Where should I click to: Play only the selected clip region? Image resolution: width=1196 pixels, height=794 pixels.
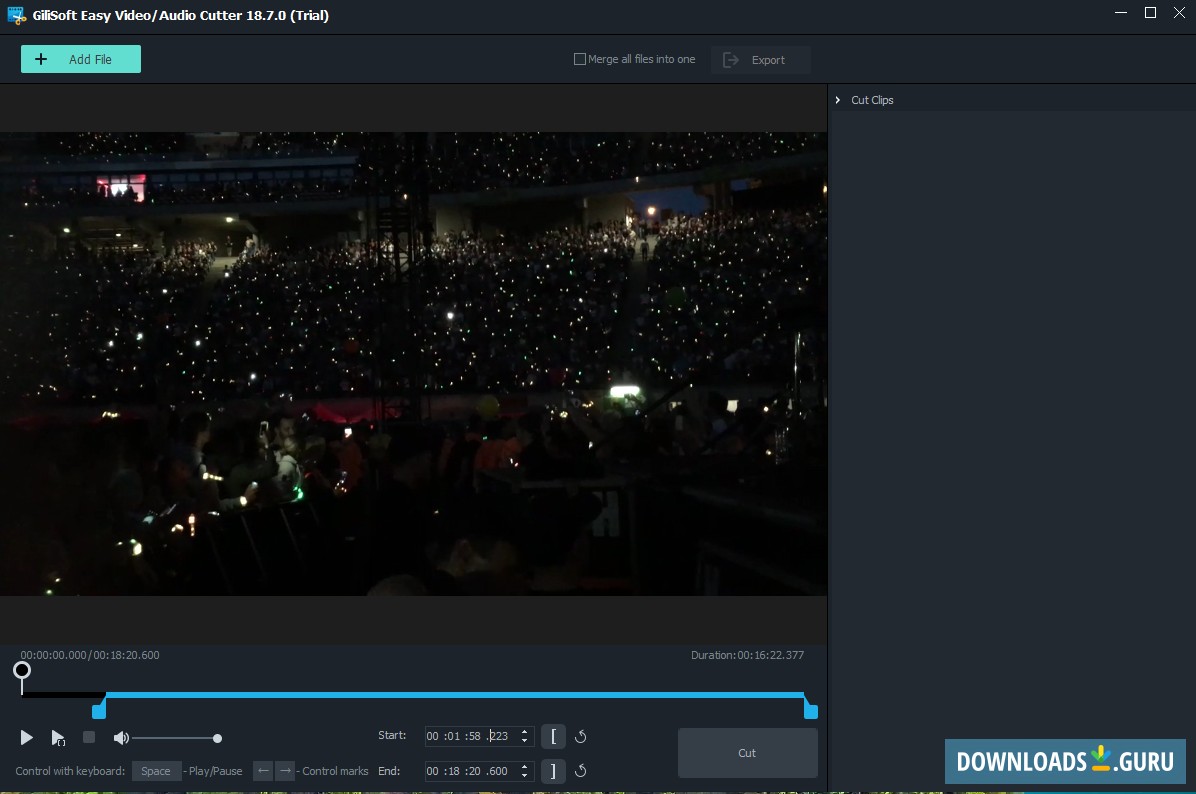point(57,737)
